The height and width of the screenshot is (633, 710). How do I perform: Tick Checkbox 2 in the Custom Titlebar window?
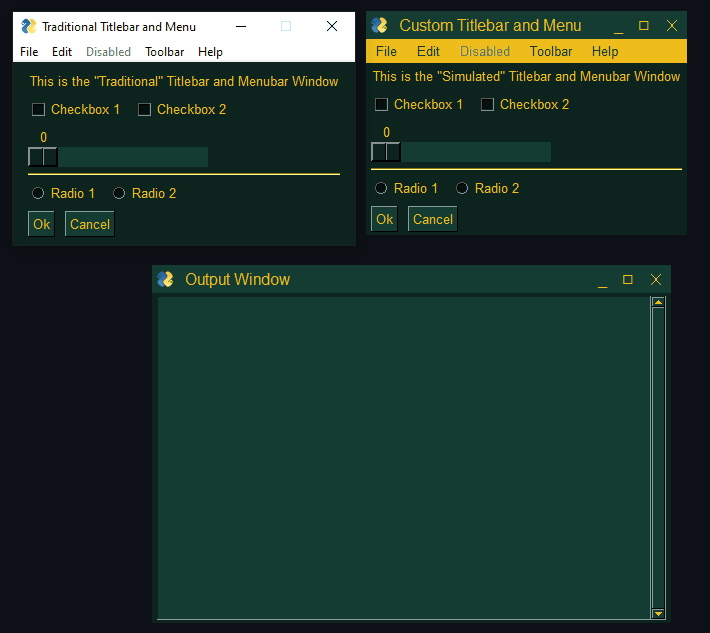click(x=488, y=105)
